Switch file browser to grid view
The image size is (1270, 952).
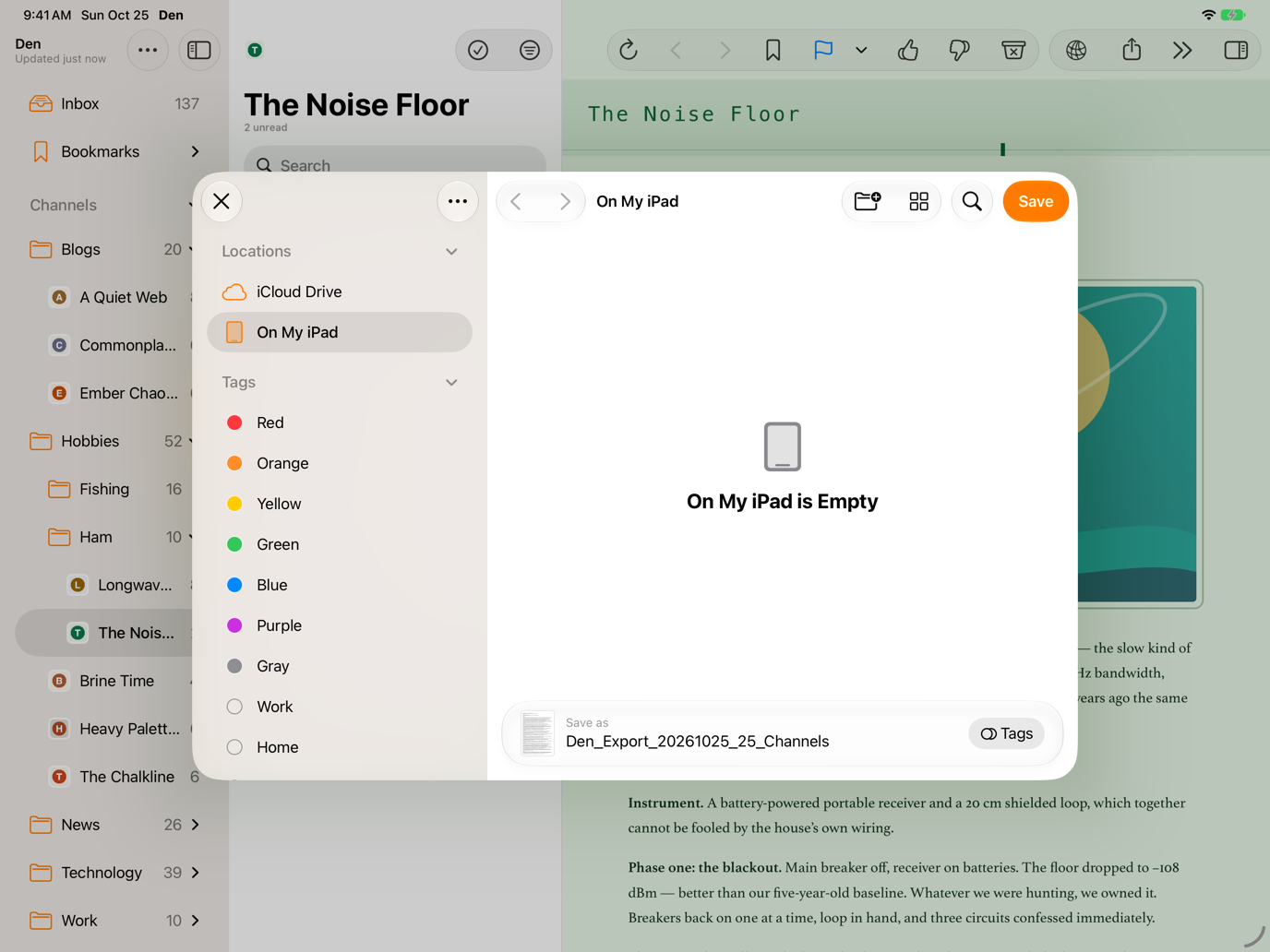tap(918, 201)
